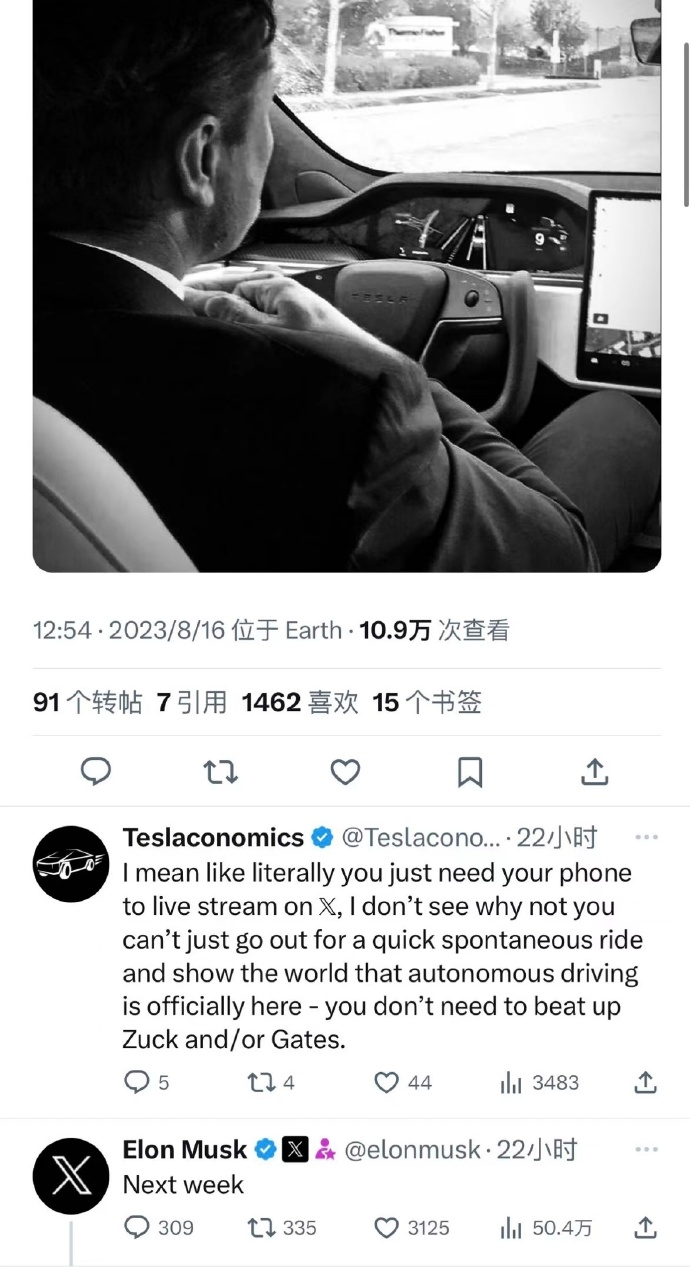Share the main post

[x=594, y=771]
